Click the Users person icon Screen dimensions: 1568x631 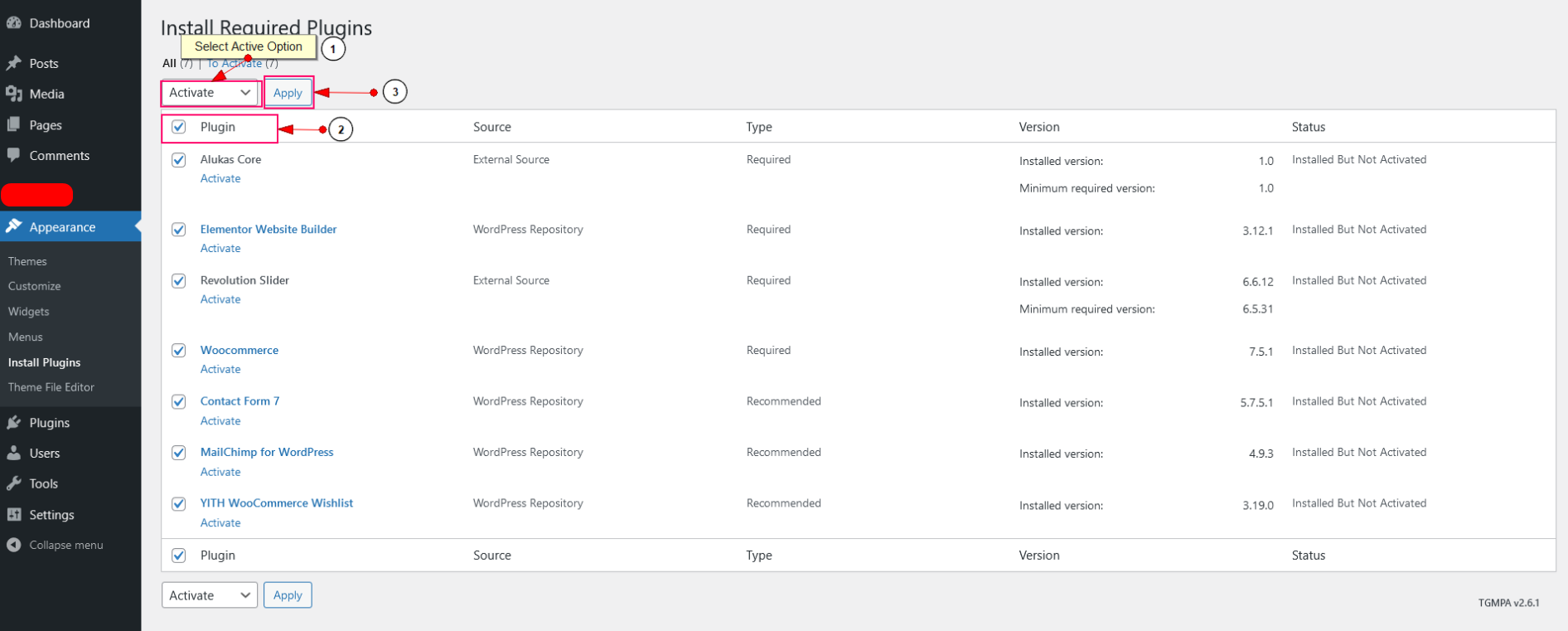[x=14, y=453]
